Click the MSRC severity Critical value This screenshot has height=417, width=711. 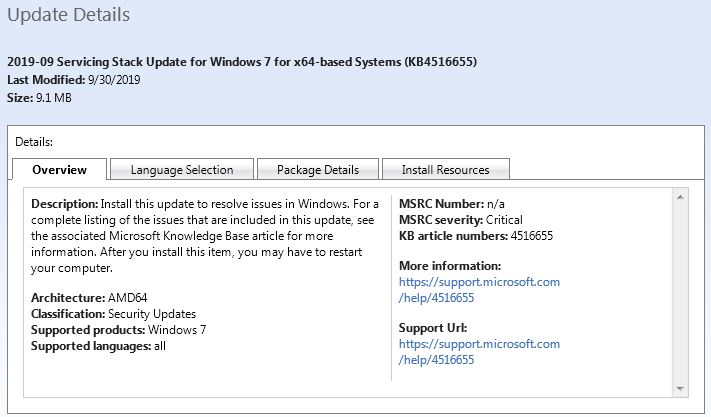coord(503,220)
